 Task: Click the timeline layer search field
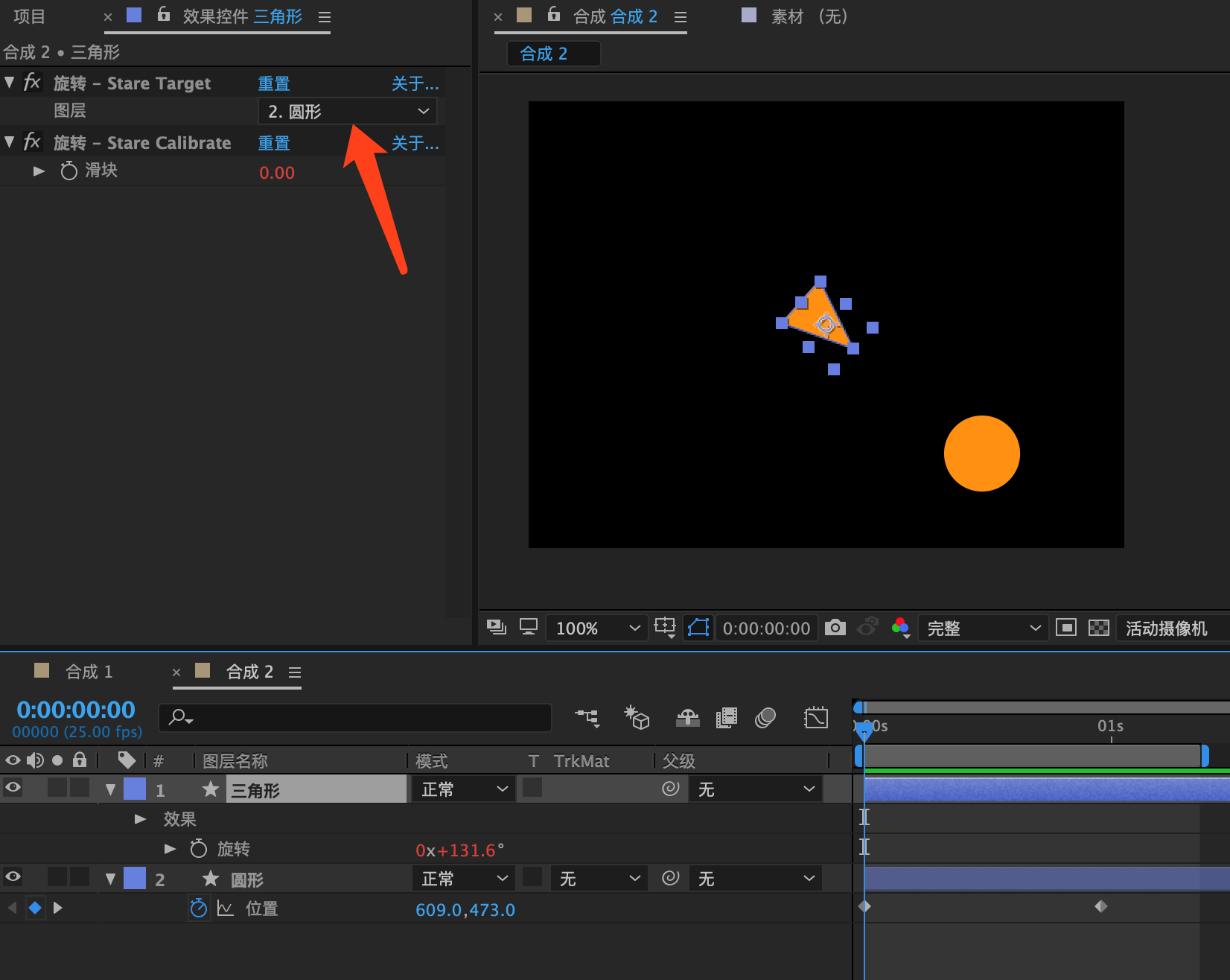pyautogui.click(x=355, y=718)
